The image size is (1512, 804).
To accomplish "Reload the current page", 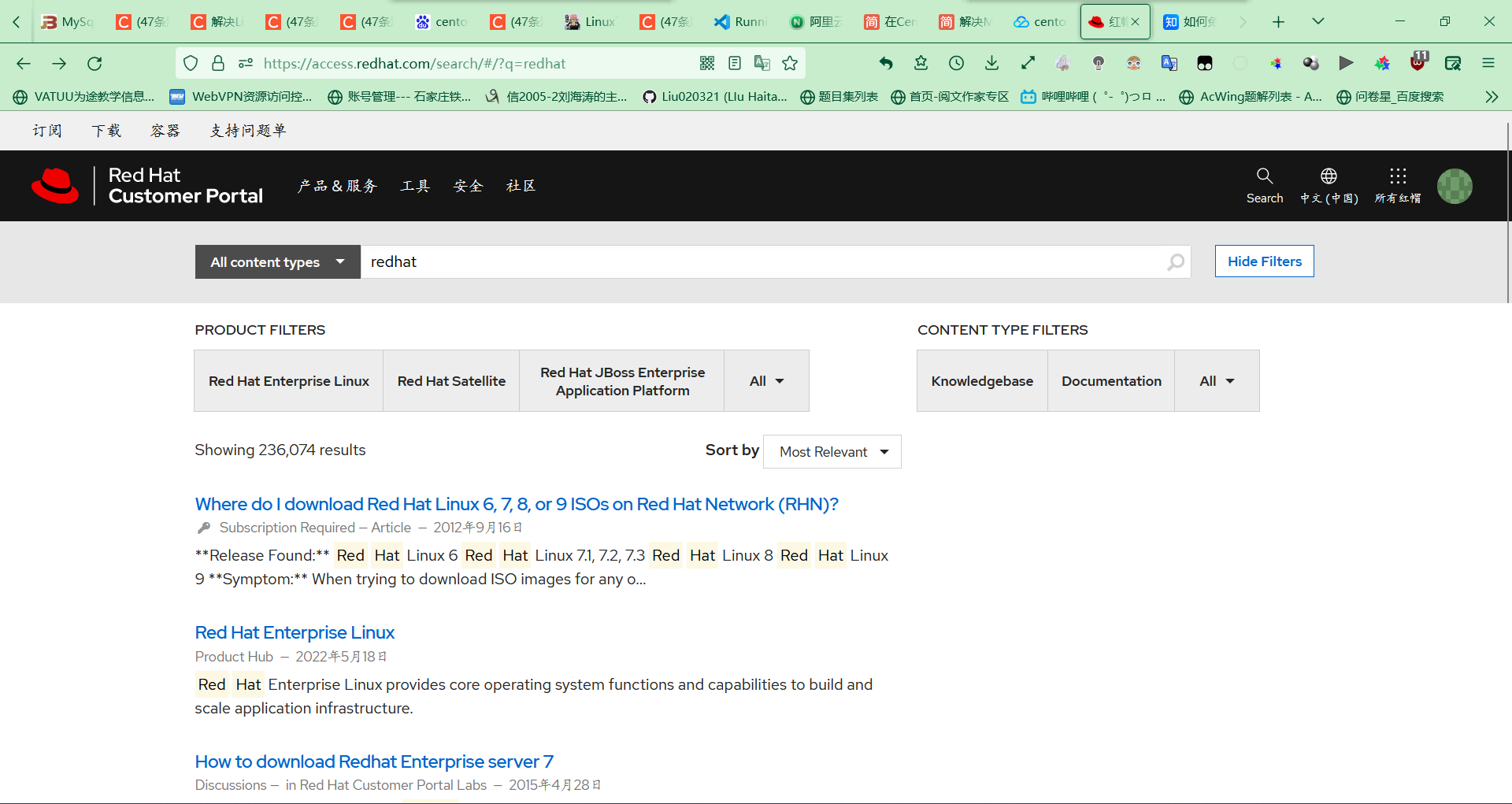I will [x=94, y=64].
